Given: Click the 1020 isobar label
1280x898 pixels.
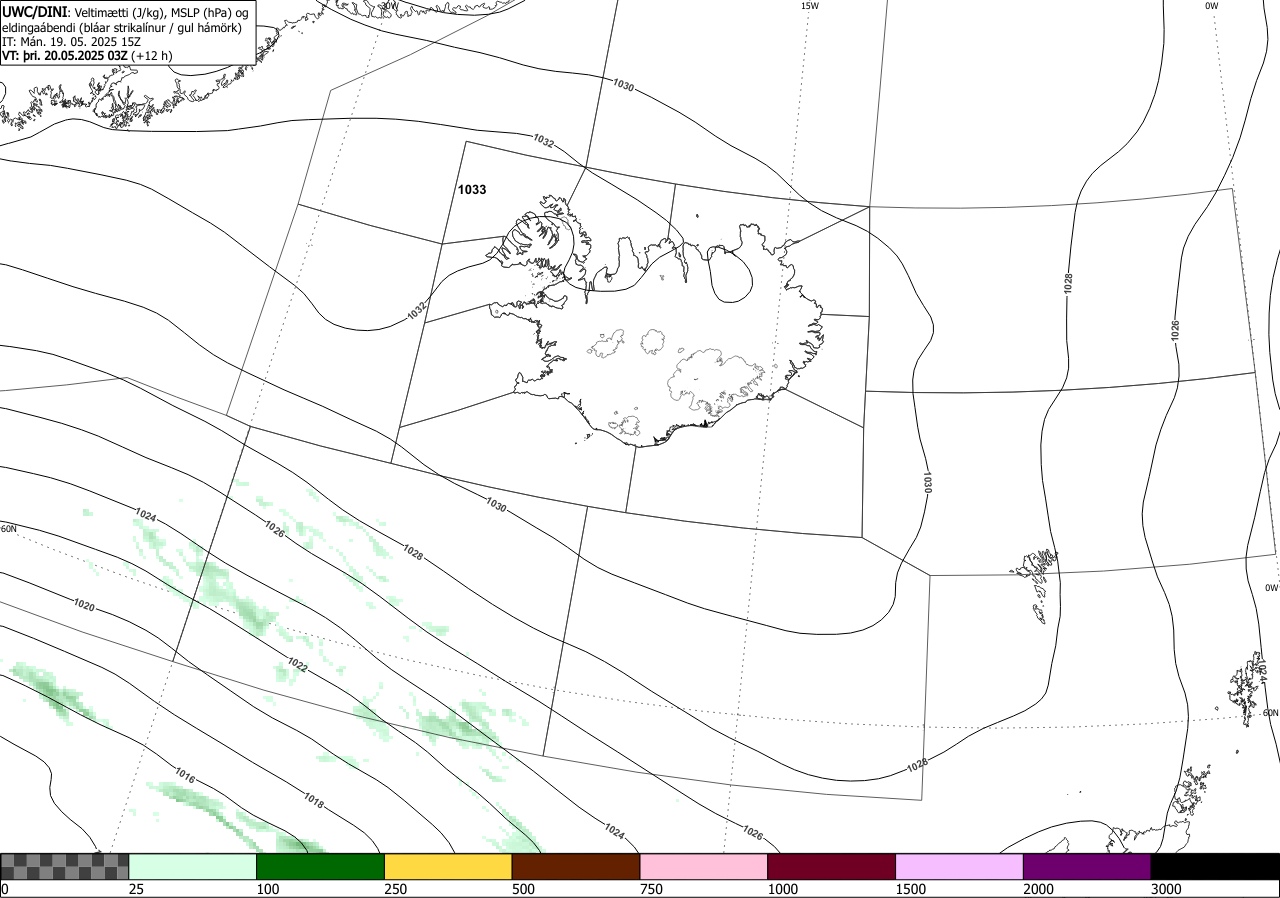Looking at the screenshot, I should [x=85, y=606].
